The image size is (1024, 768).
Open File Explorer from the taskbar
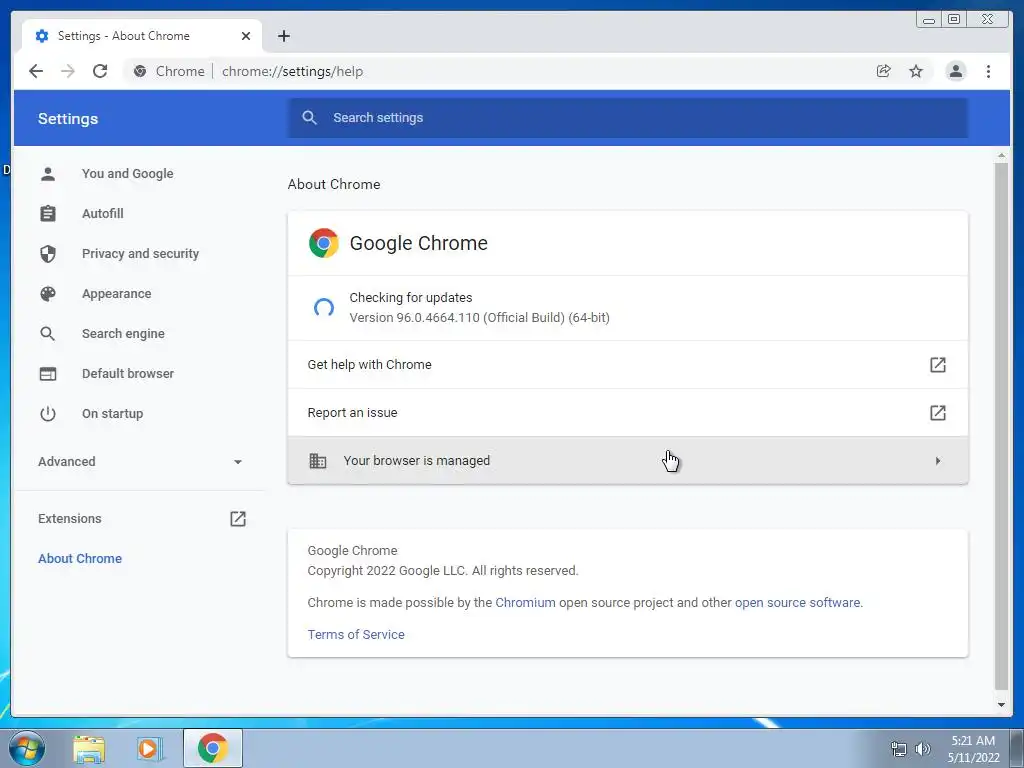tap(89, 749)
